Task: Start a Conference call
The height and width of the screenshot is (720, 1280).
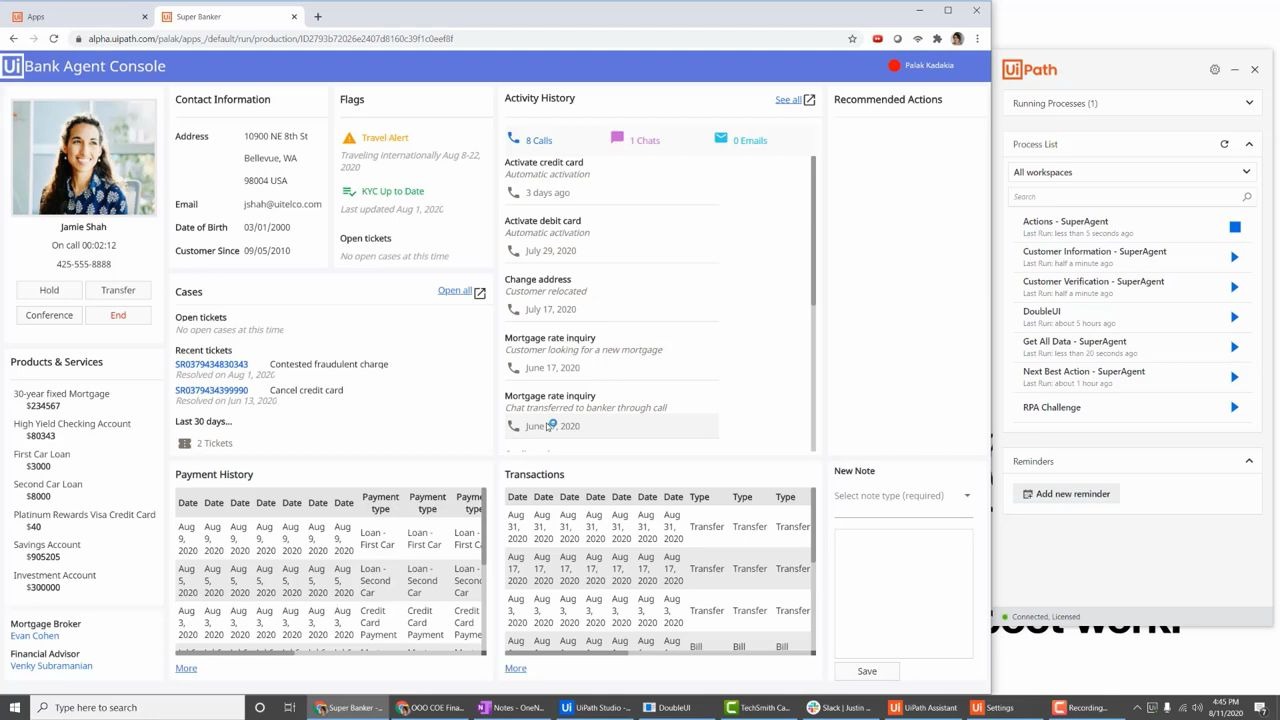Action: click(49, 315)
